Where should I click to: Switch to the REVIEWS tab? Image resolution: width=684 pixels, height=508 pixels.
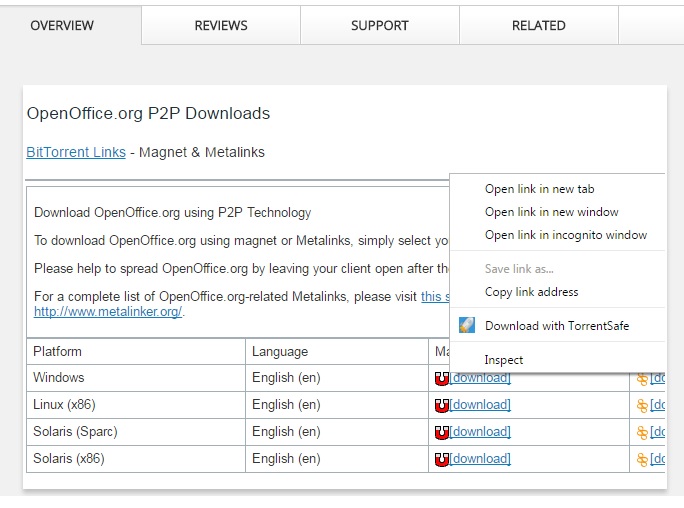(221, 25)
